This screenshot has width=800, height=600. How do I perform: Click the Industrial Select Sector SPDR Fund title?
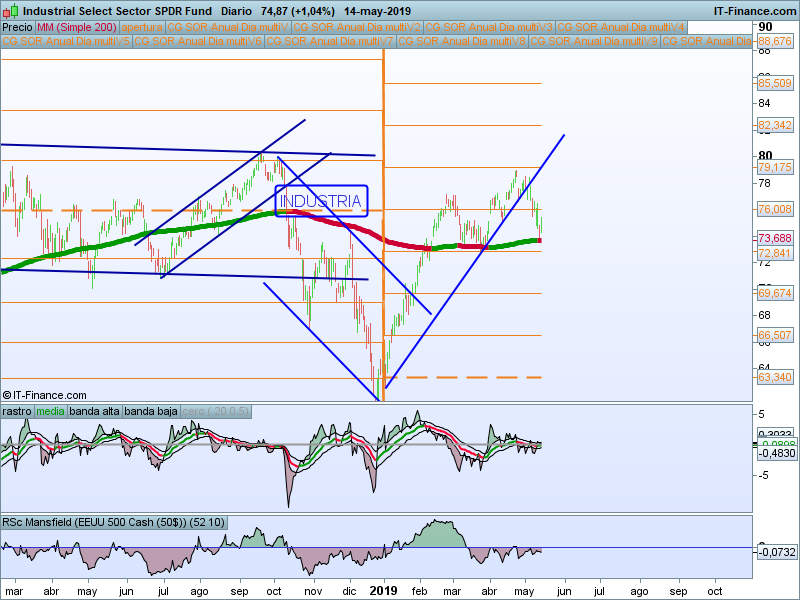(117, 11)
